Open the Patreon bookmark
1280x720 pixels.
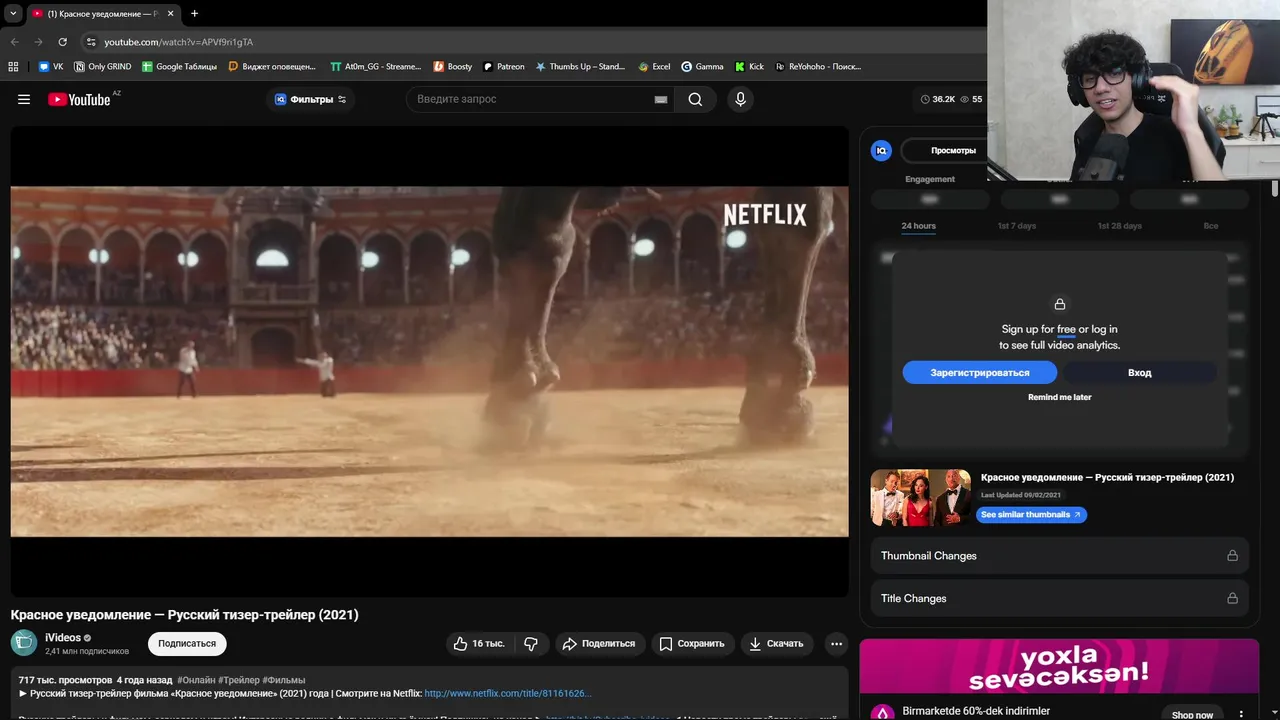click(503, 67)
